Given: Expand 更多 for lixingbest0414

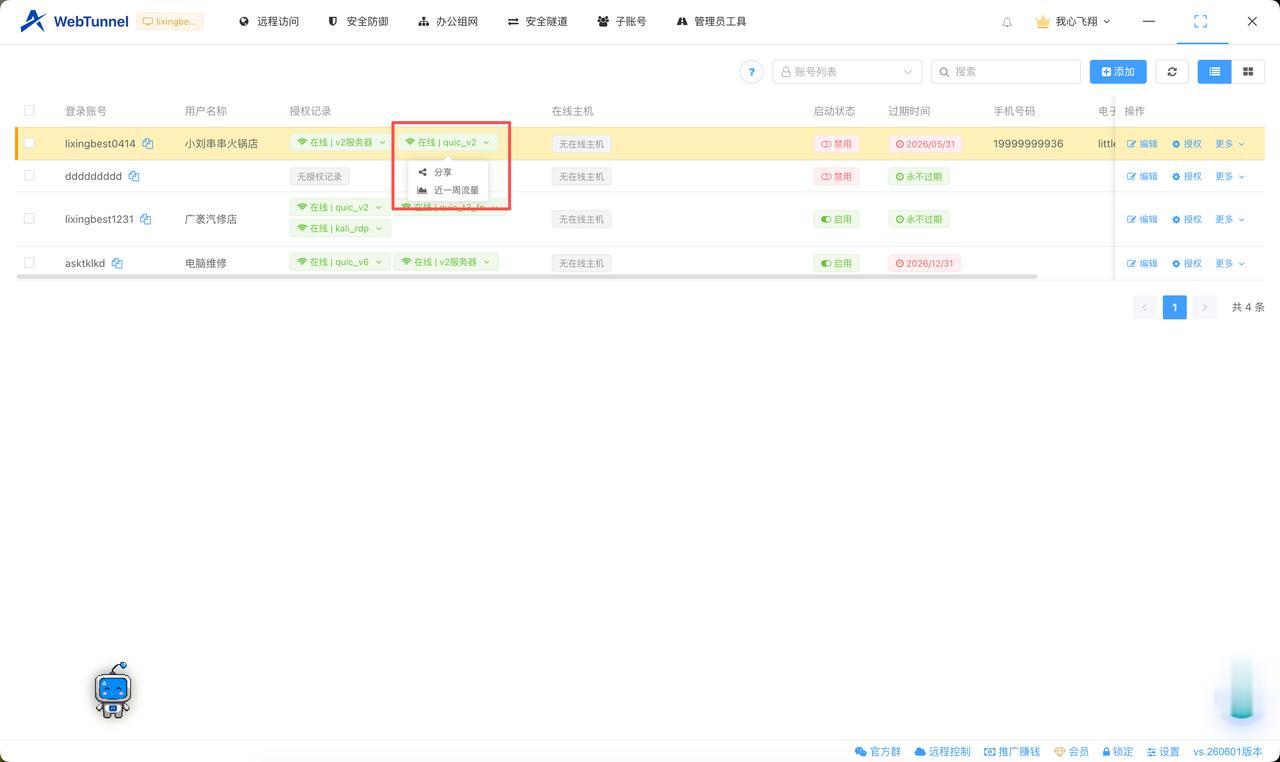Looking at the screenshot, I should point(1230,144).
